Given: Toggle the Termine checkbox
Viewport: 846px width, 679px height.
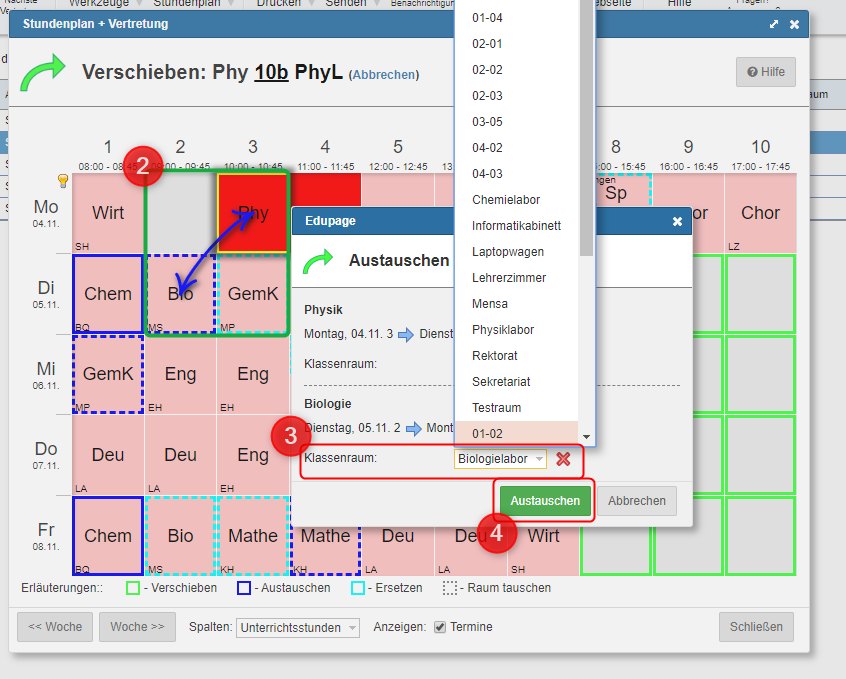Looking at the screenshot, I should (440, 627).
